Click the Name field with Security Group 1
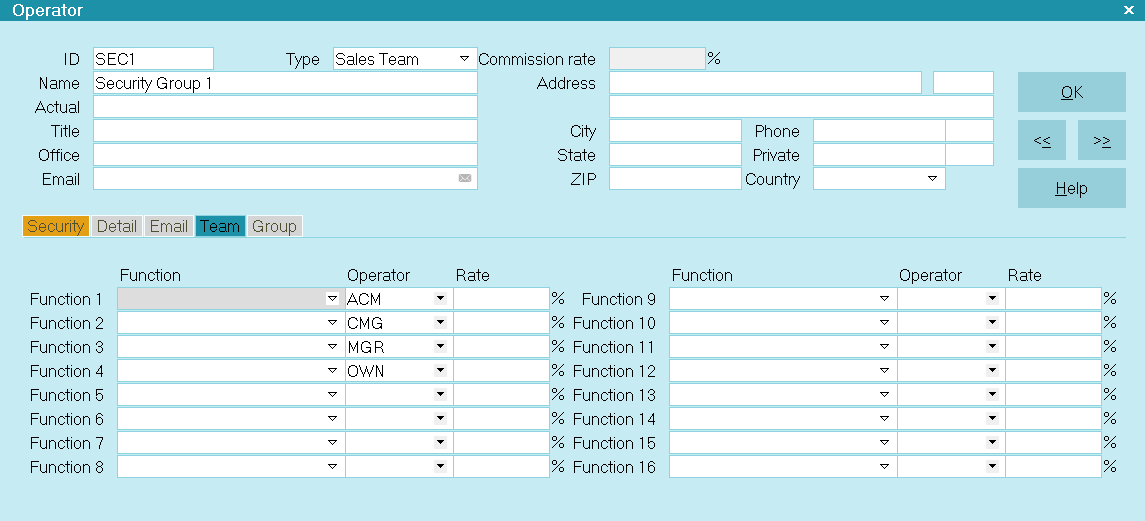Viewport: 1145px width, 521px height. pos(285,84)
